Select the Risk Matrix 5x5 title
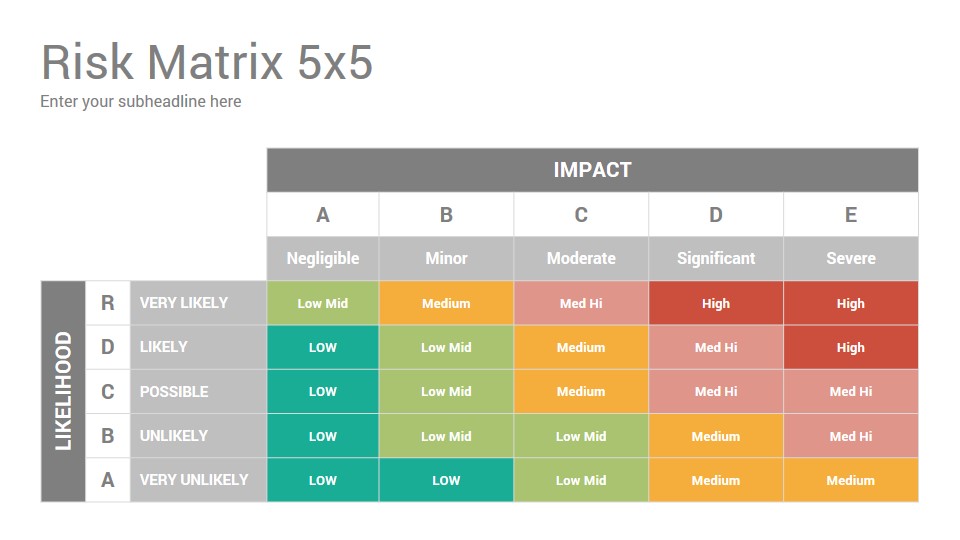Viewport: 960px width, 540px height. 207,62
